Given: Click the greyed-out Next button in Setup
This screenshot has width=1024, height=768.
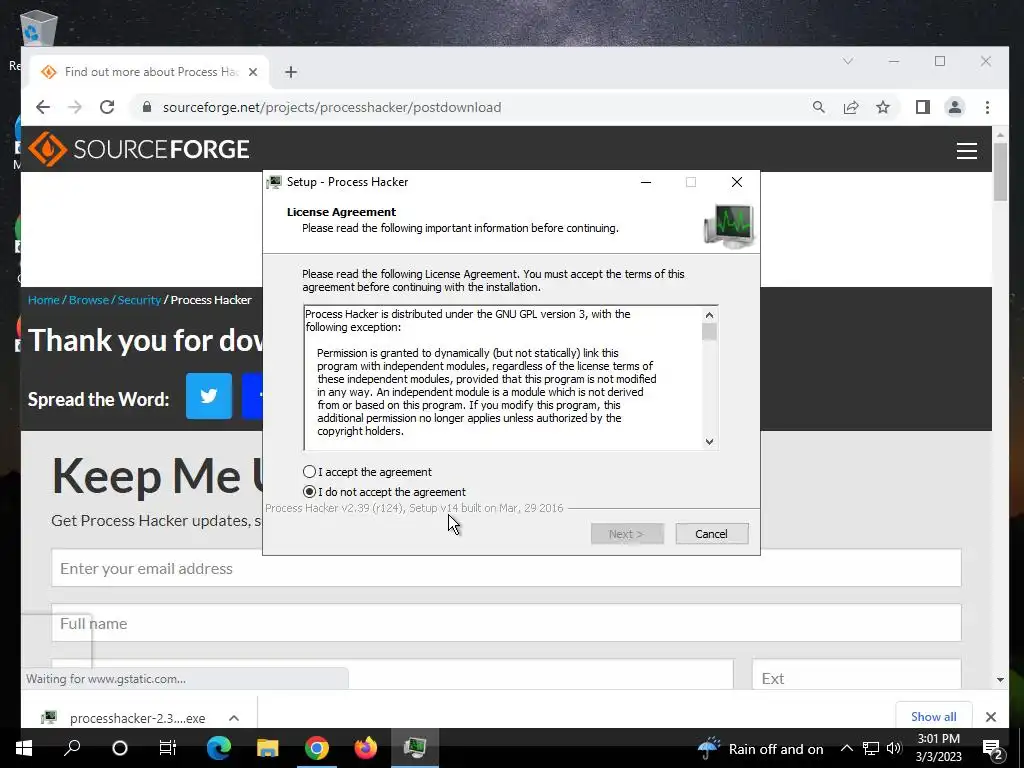Looking at the screenshot, I should 627,534.
